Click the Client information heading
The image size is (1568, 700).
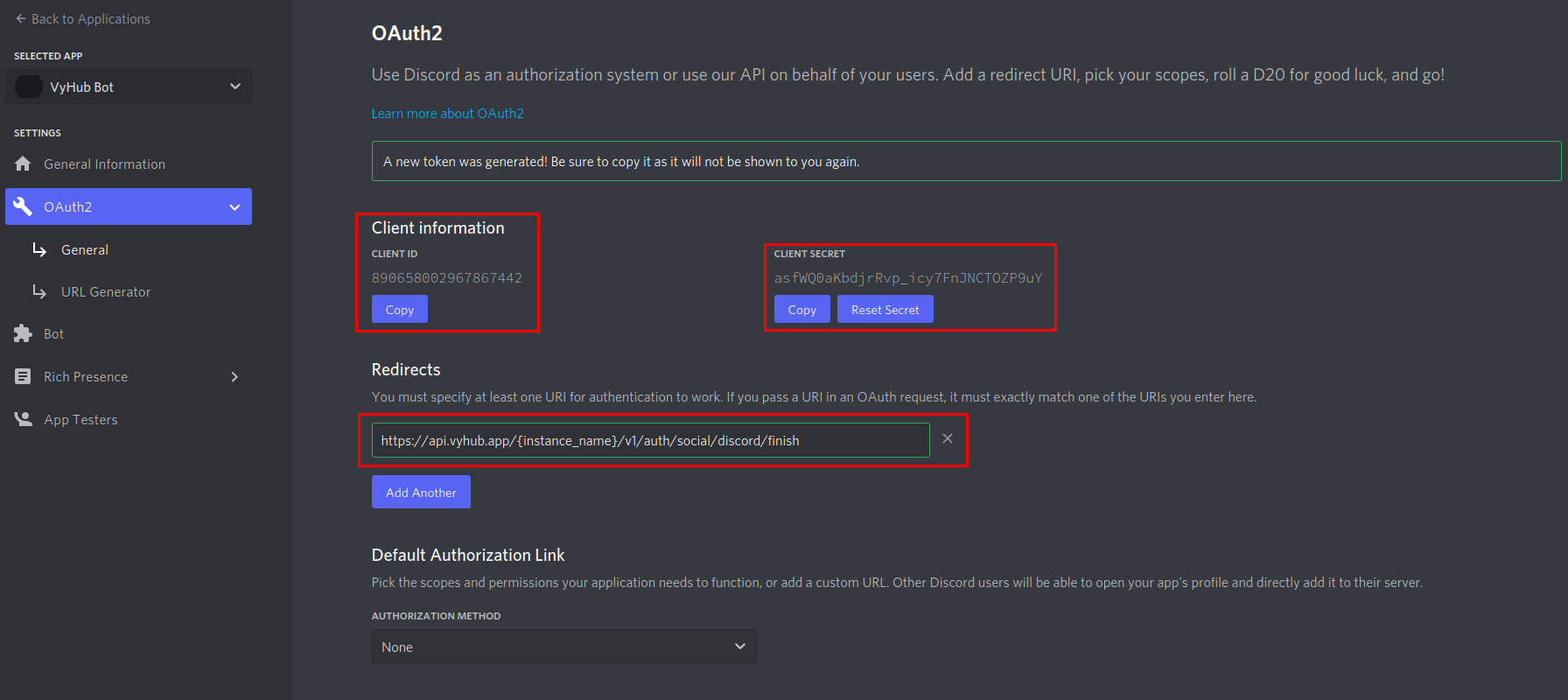pyautogui.click(x=438, y=227)
